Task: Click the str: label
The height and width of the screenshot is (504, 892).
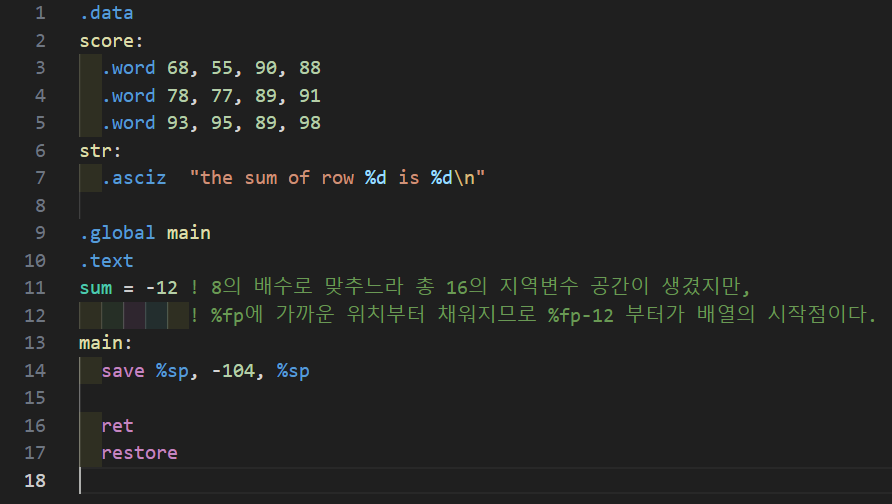Action: [100, 151]
